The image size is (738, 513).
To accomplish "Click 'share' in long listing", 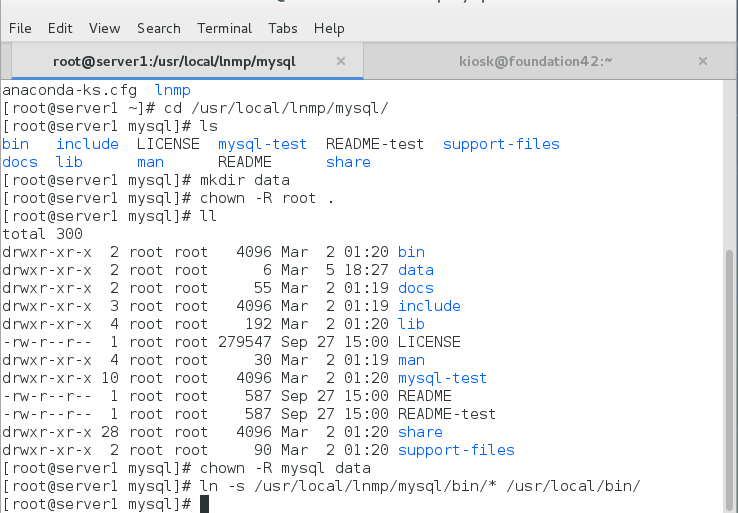I will pyautogui.click(x=420, y=432).
